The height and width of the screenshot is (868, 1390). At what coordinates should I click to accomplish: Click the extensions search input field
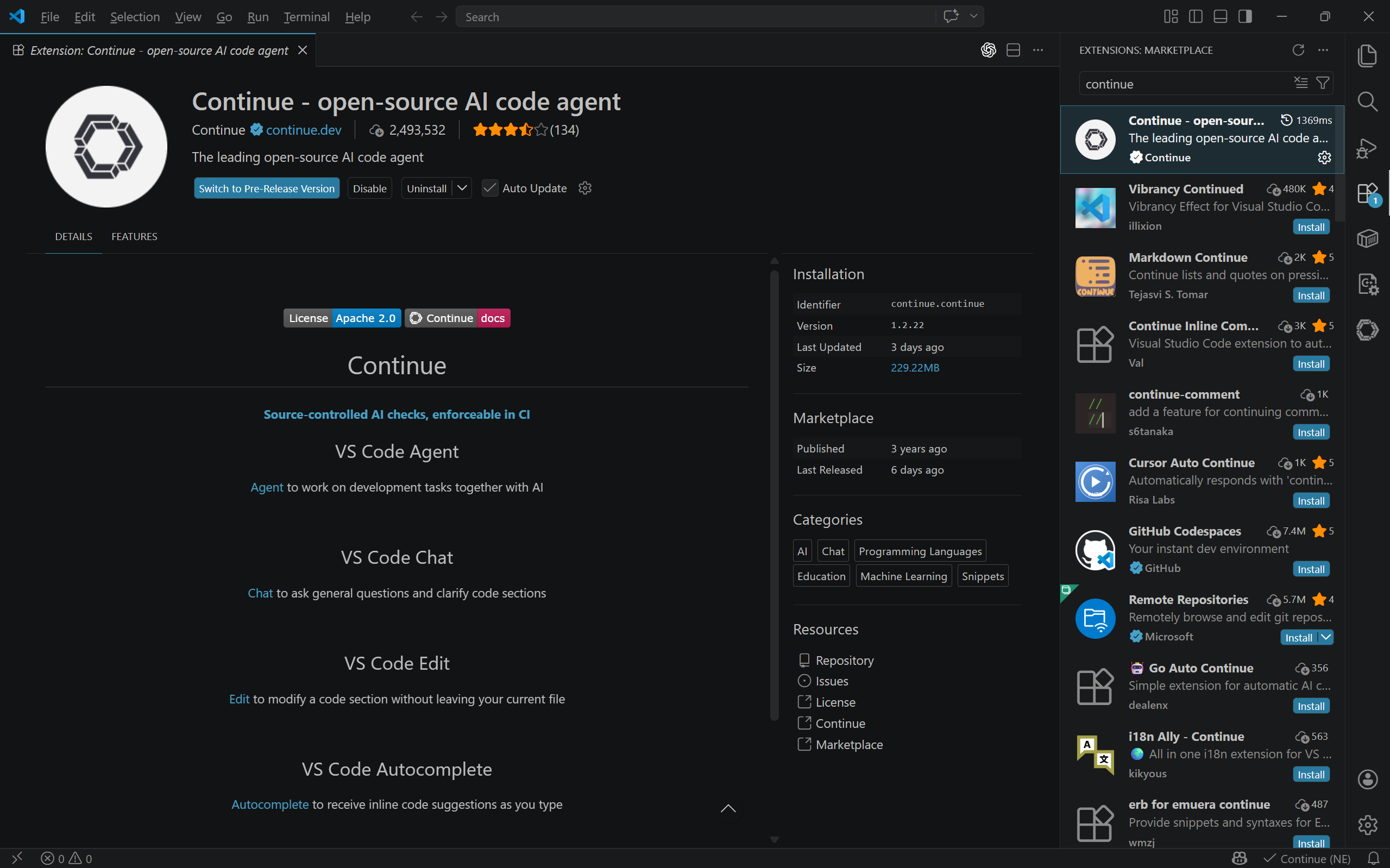(x=1183, y=84)
